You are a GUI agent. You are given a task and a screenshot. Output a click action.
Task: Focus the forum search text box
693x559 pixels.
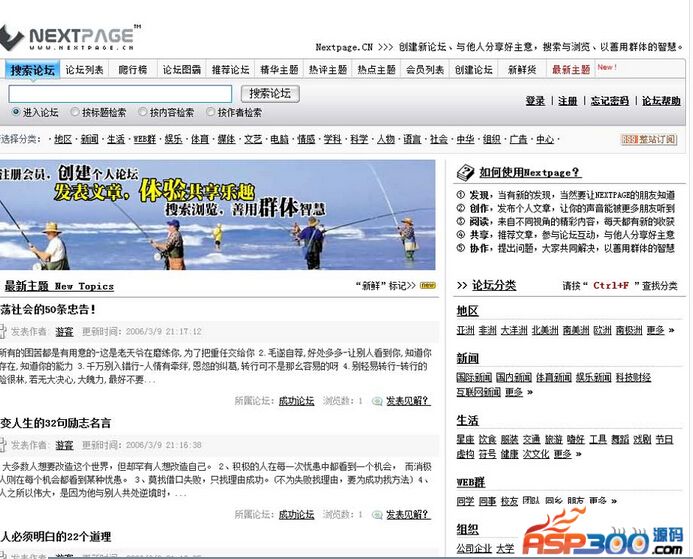click(x=120, y=94)
